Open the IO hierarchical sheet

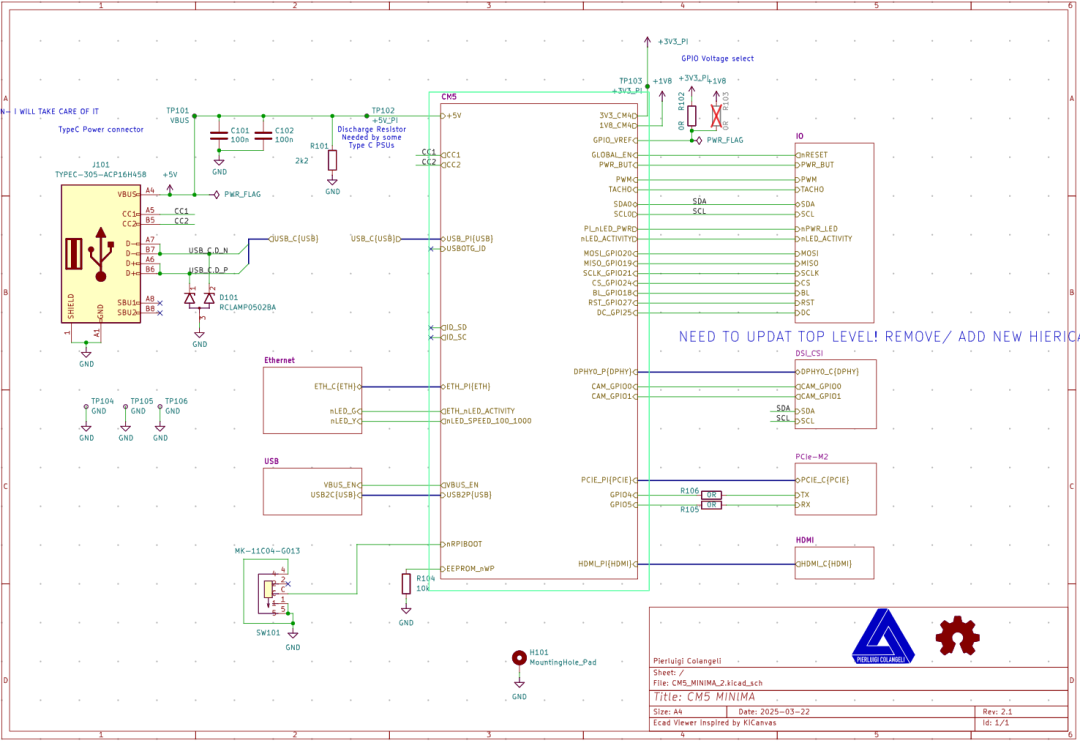pos(835,233)
